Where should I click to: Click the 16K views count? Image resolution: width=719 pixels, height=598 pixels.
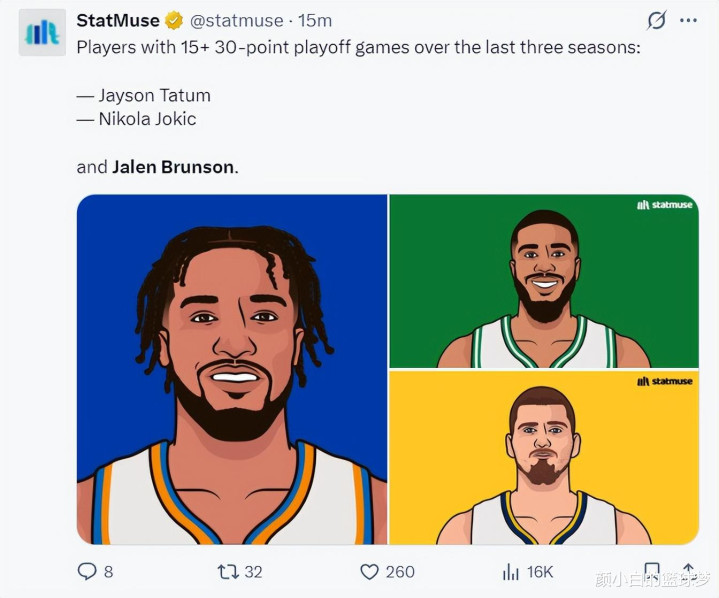pyautogui.click(x=540, y=571)
